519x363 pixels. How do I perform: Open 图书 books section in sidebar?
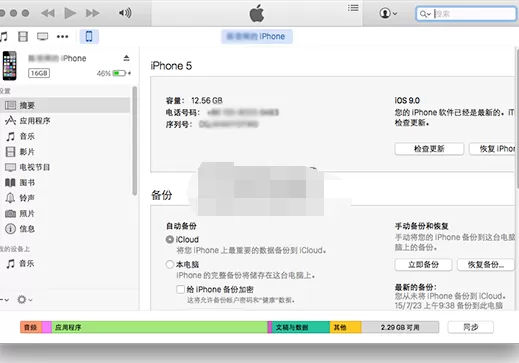pyautogui.click(x=65, y=182)
